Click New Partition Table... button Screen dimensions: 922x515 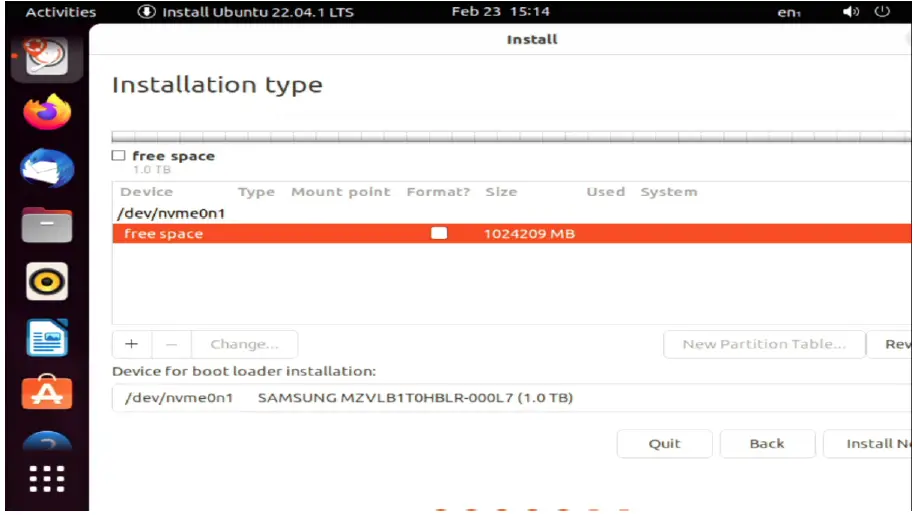point(764,344)
